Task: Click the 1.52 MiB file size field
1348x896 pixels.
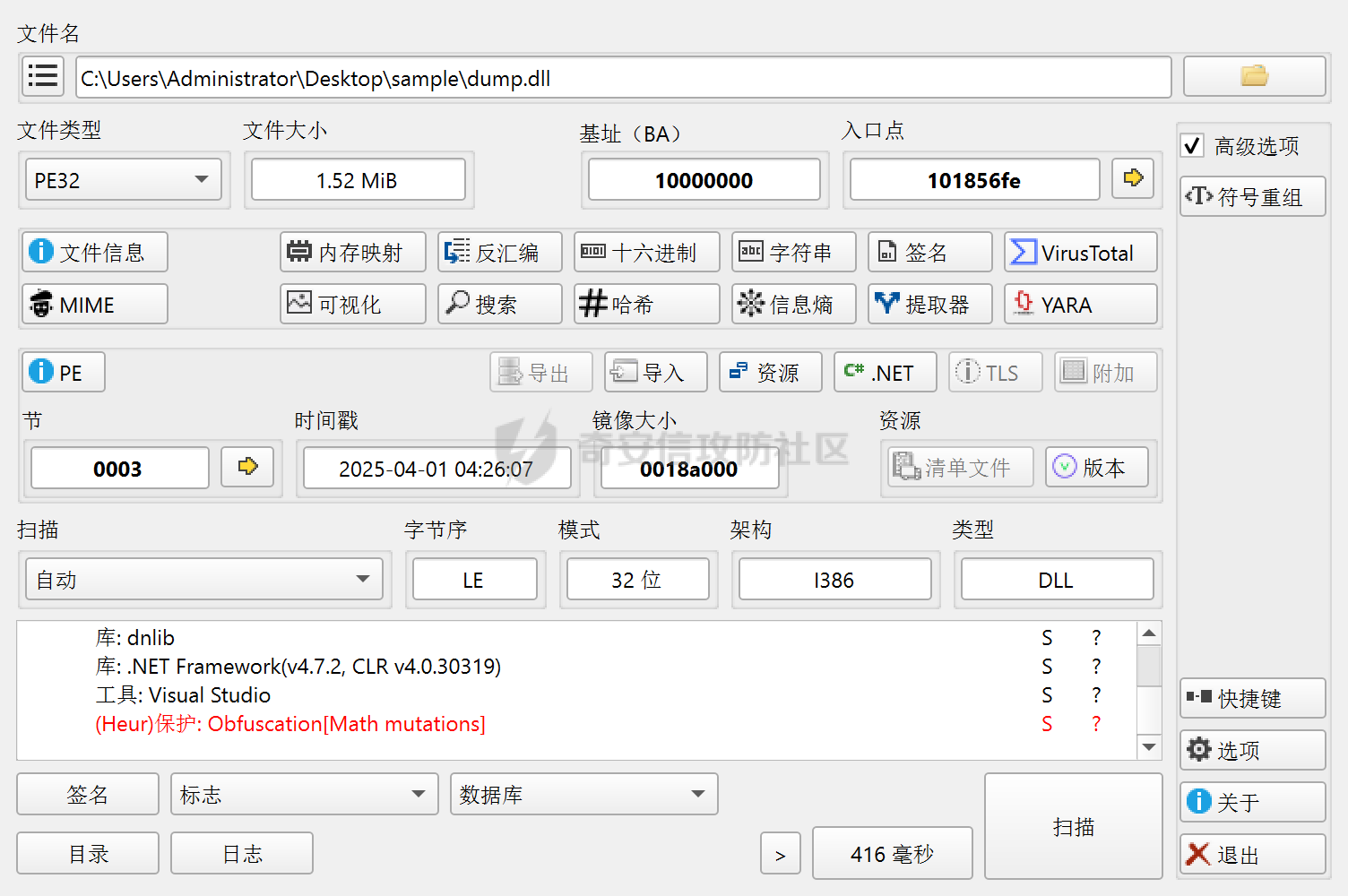Action: 359,179
